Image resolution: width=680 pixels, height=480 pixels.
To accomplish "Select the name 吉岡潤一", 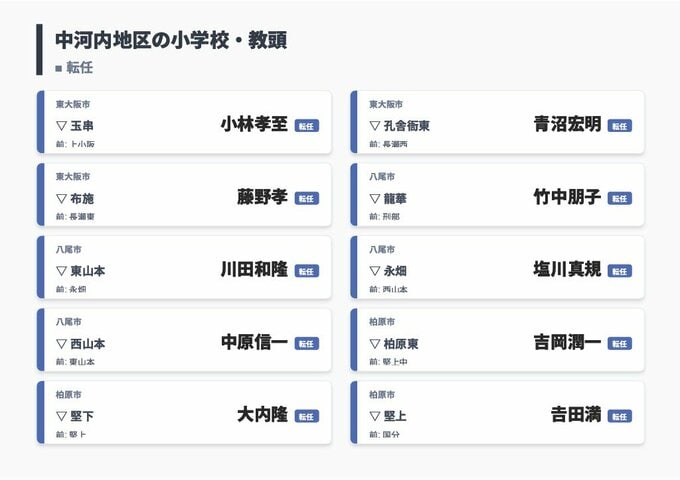I will (x=567, y=342).
